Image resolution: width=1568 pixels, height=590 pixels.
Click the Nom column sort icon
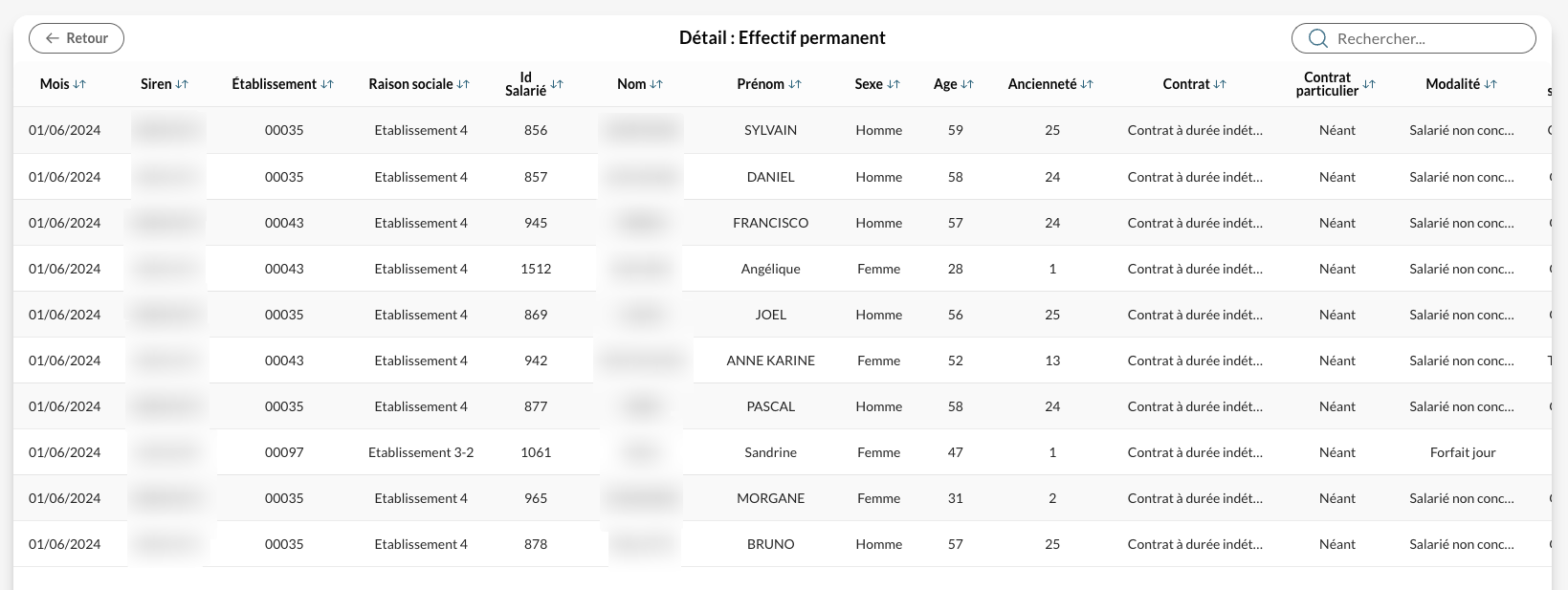[x=656, y=84]
